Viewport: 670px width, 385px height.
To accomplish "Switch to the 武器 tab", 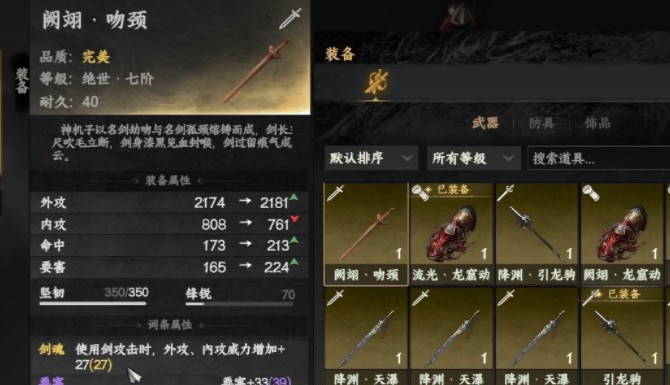I will coord(485,123).
